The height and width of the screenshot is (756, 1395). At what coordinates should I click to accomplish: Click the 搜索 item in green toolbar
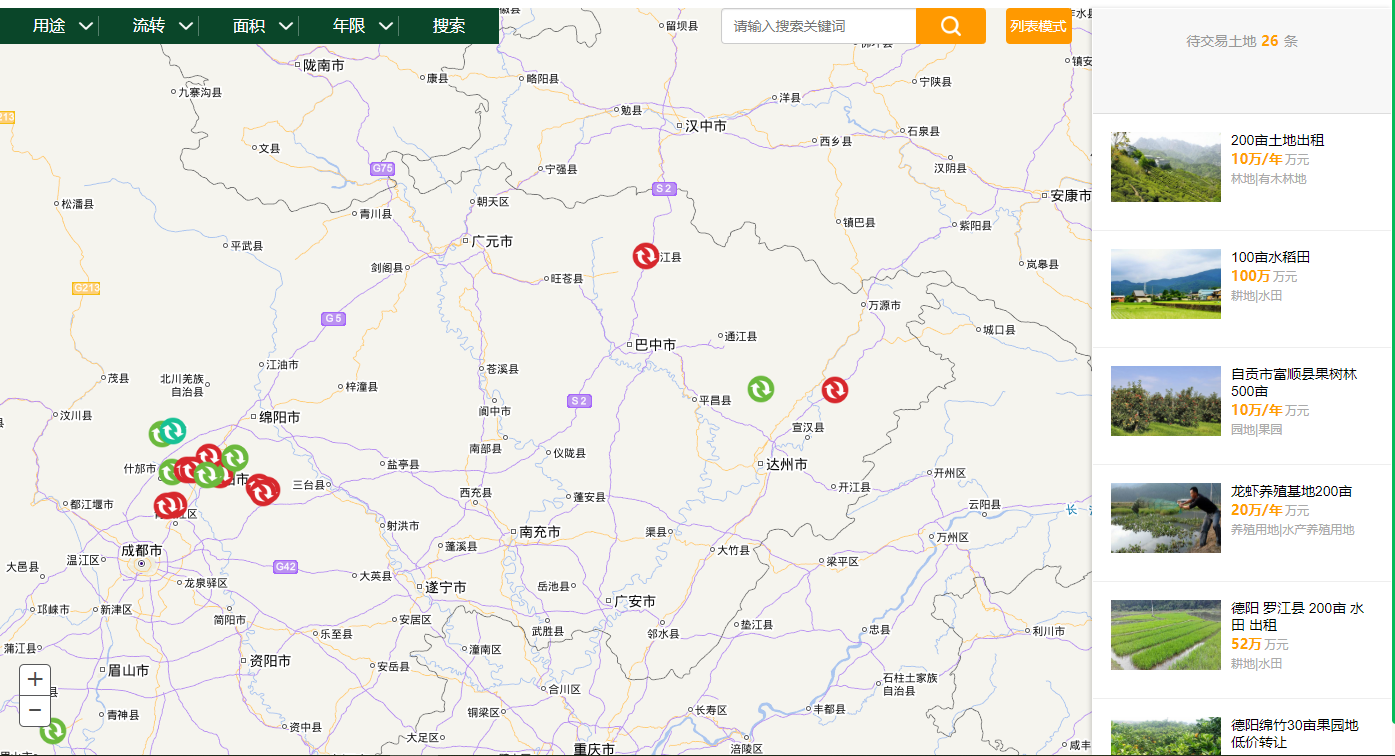pyautogui.click(x=449, y=26)
